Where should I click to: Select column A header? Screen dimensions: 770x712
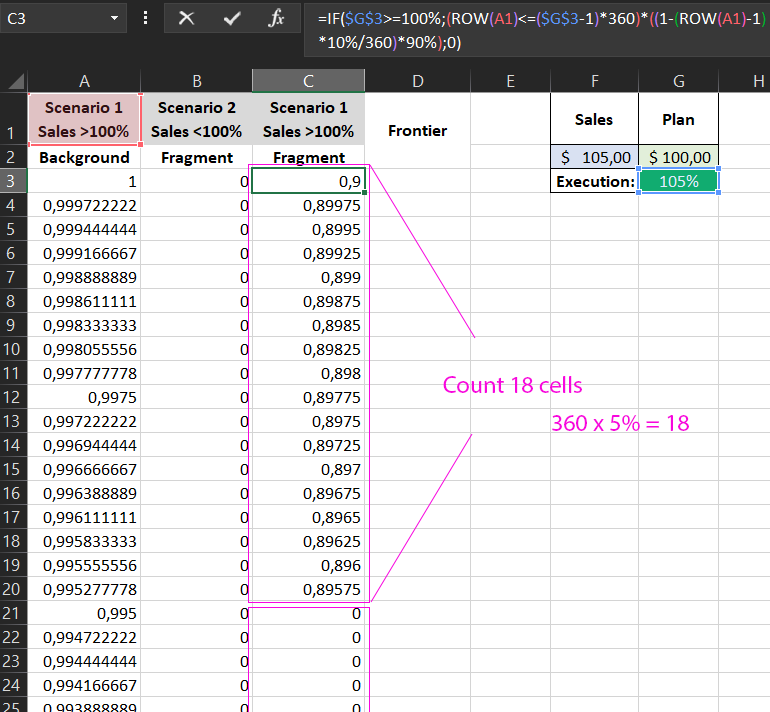coord(84,80)
